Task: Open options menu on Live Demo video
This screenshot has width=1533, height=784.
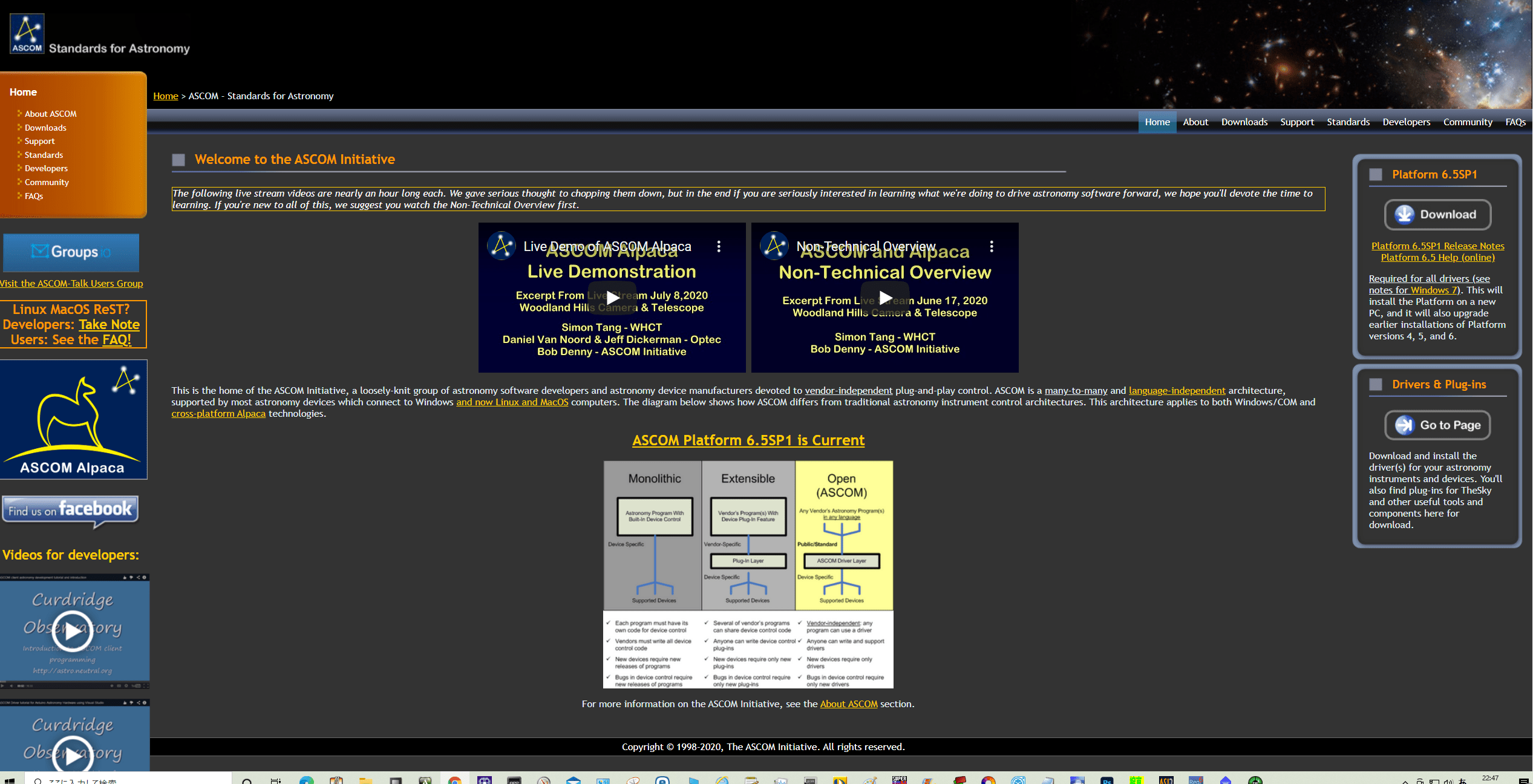Action: (x=719, y=246)
